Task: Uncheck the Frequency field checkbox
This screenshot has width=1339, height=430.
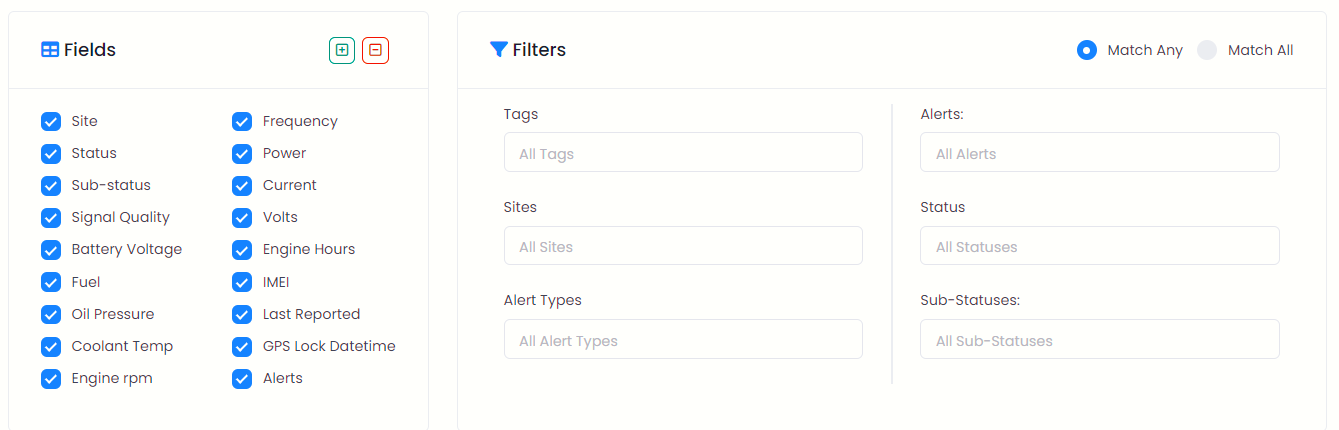Action: tap(242, 121)
